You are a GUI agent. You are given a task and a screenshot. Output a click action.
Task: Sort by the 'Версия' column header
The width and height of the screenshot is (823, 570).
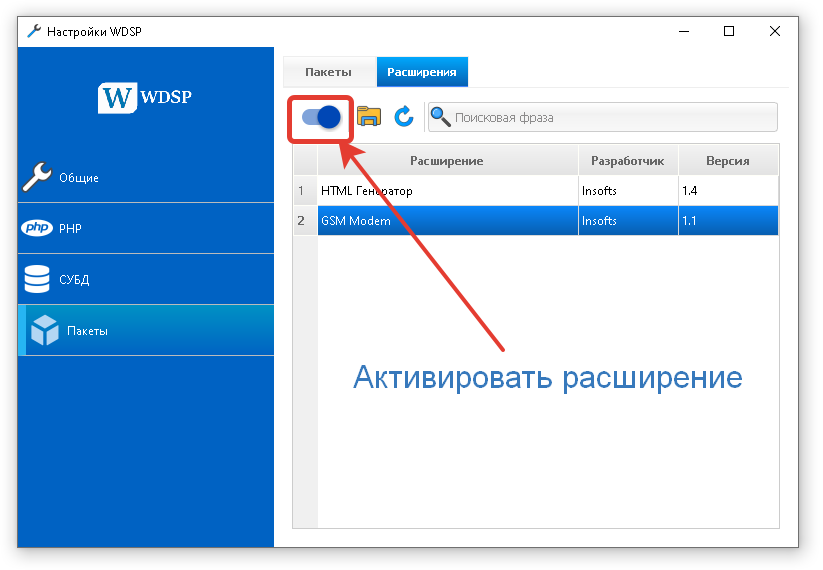[x=729, y=161]
